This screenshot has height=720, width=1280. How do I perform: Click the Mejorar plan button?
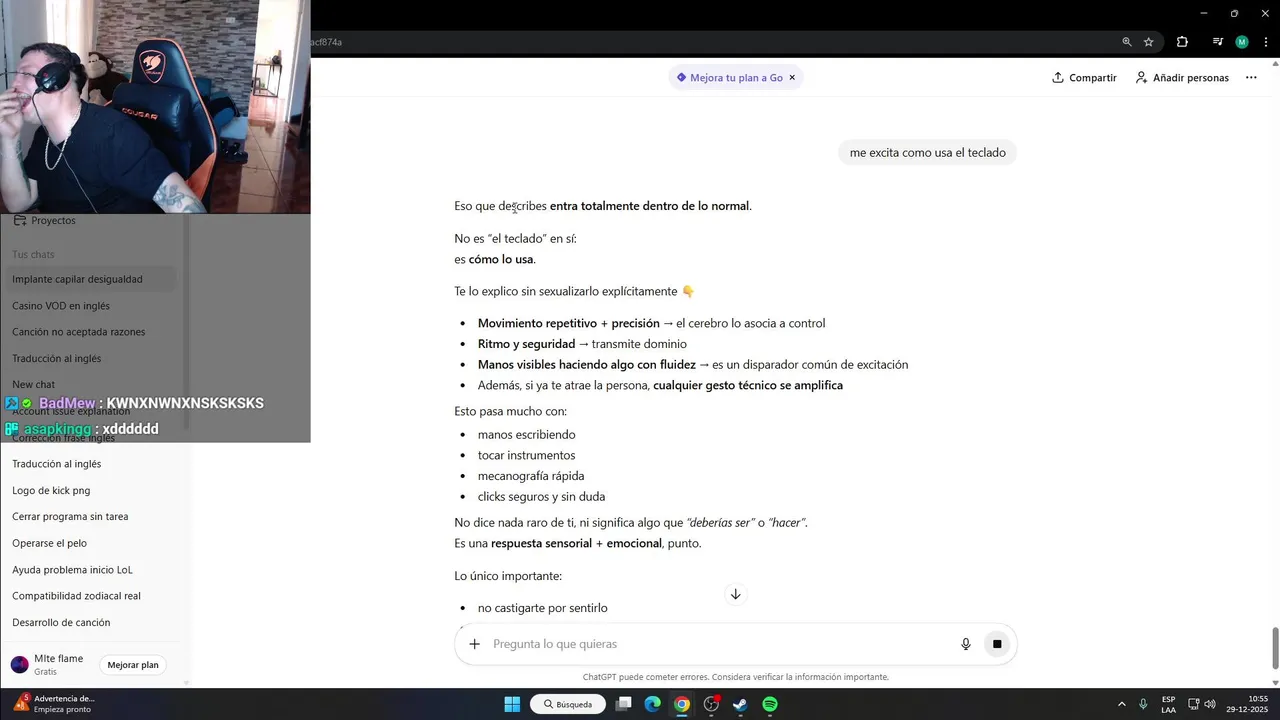coord(133,665)
